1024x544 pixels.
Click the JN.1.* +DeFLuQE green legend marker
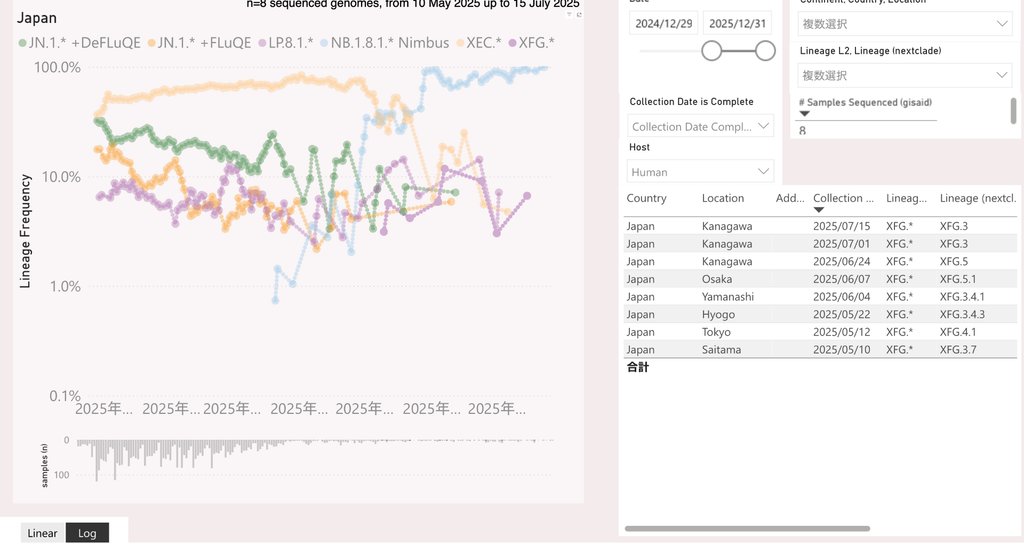24,43
